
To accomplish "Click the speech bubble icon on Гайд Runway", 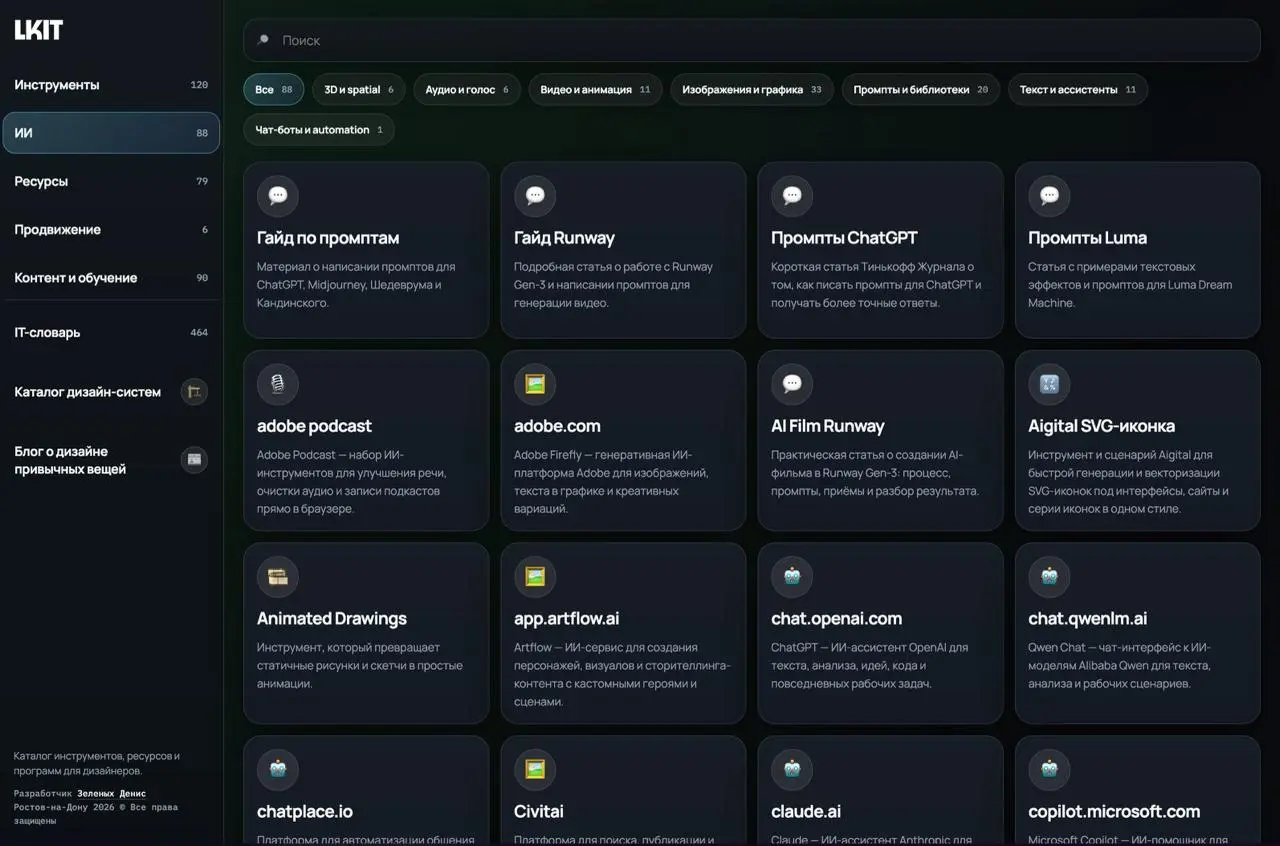I will click(x=535, y=196).
